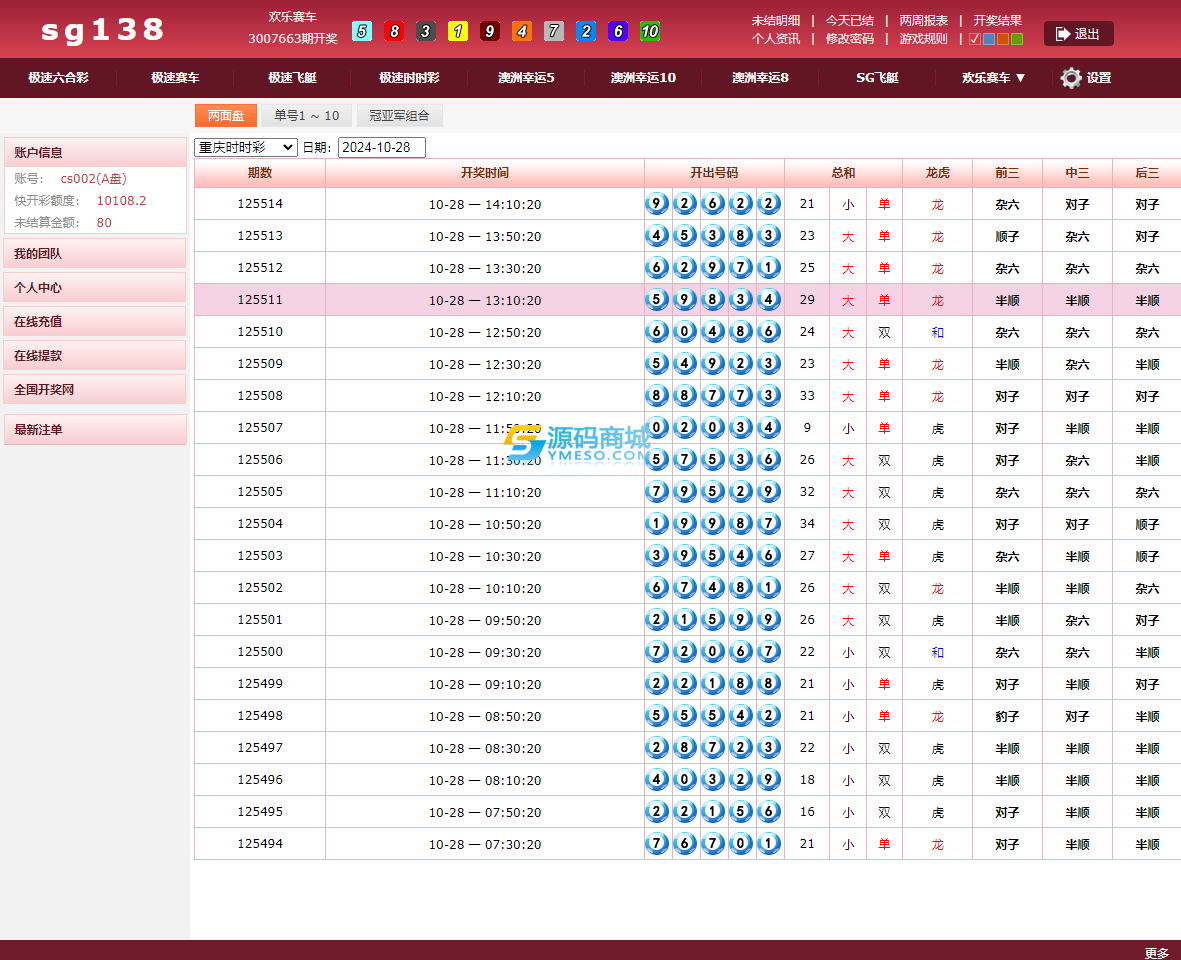Open the 设置 gear settings

click(1085, 78)
